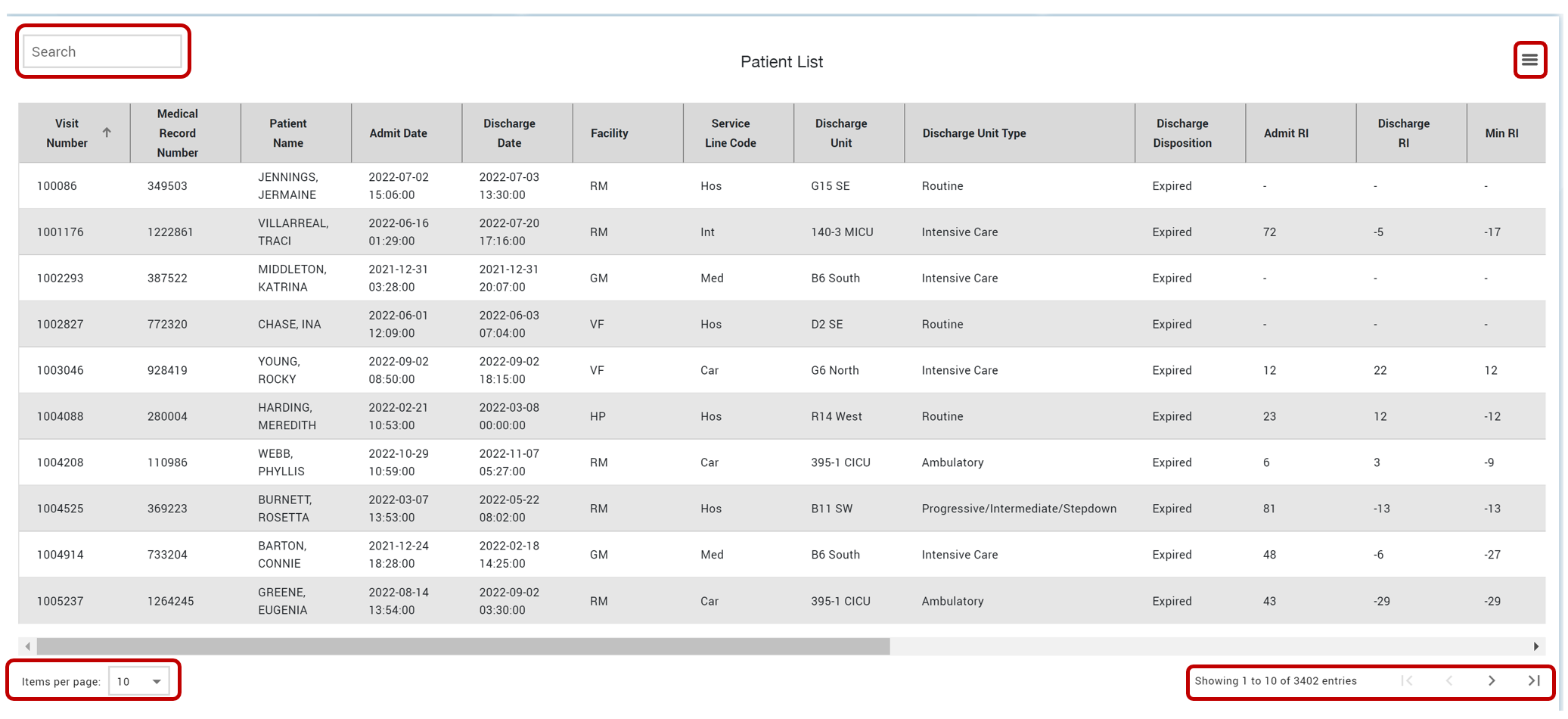Click patient BARTON, CONNIE

pos(282,556)
